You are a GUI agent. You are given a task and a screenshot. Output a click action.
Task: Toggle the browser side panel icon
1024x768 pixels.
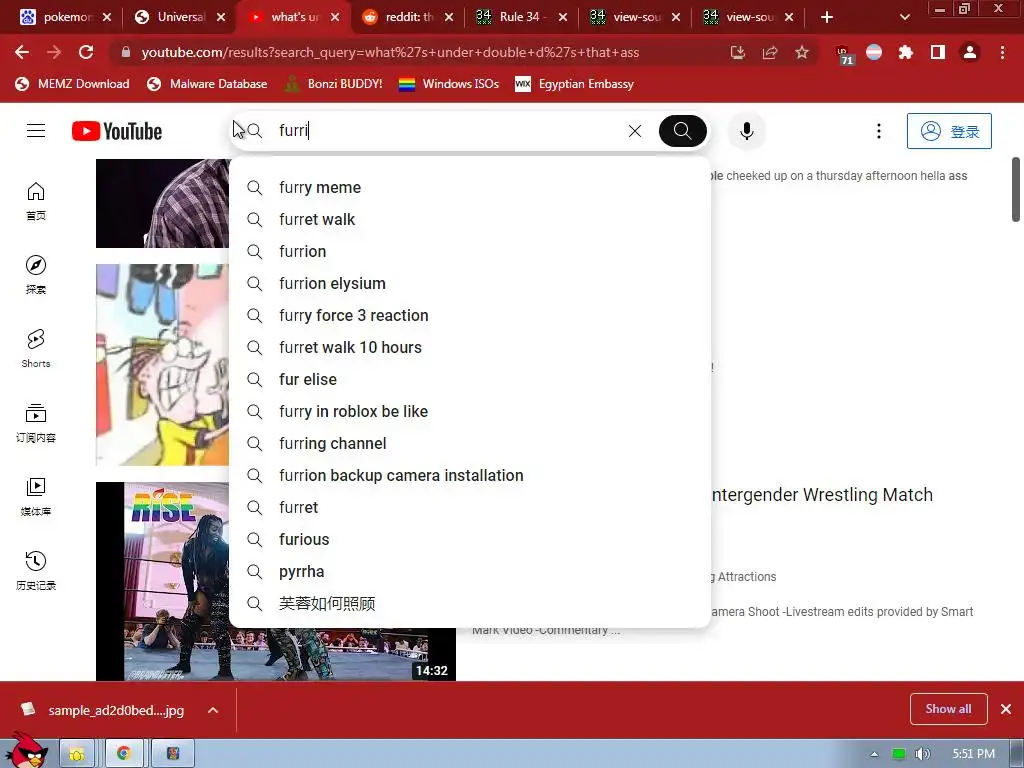click(938, 52)
